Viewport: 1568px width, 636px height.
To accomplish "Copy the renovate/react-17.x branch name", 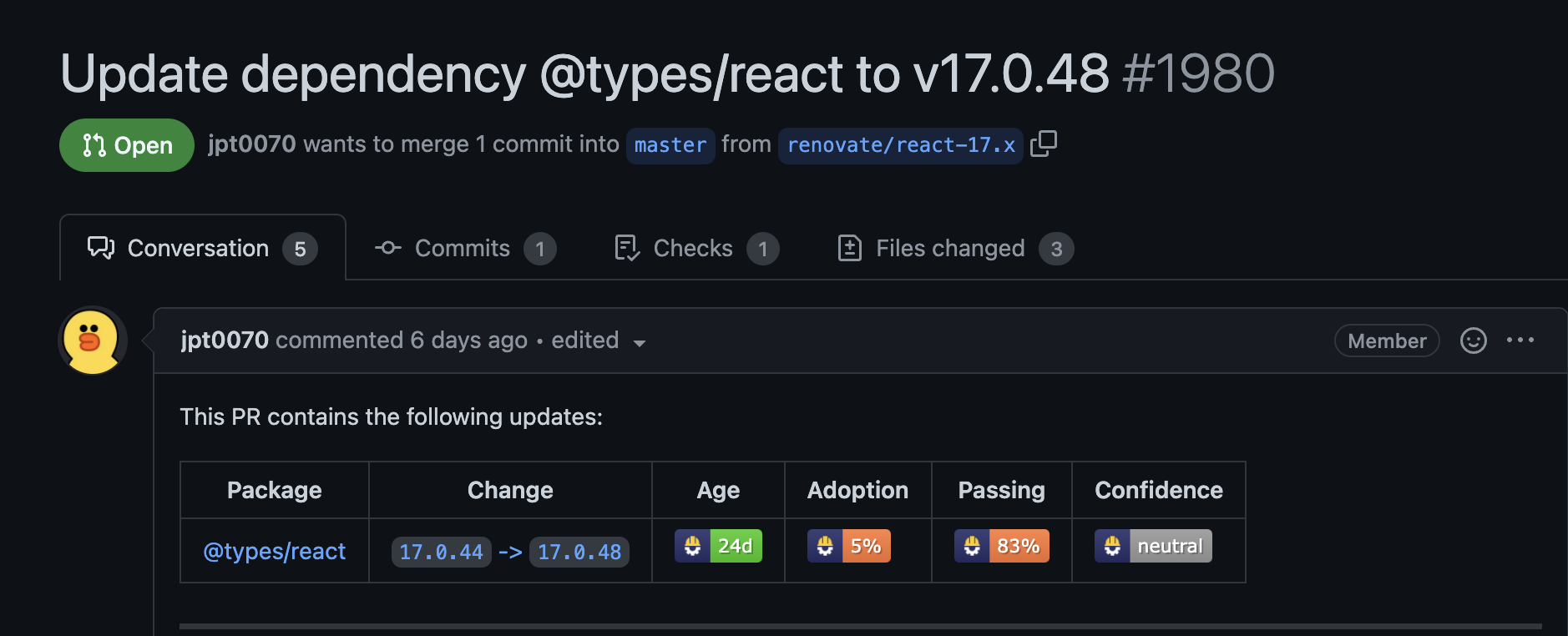I will [x=1044, y=144].
